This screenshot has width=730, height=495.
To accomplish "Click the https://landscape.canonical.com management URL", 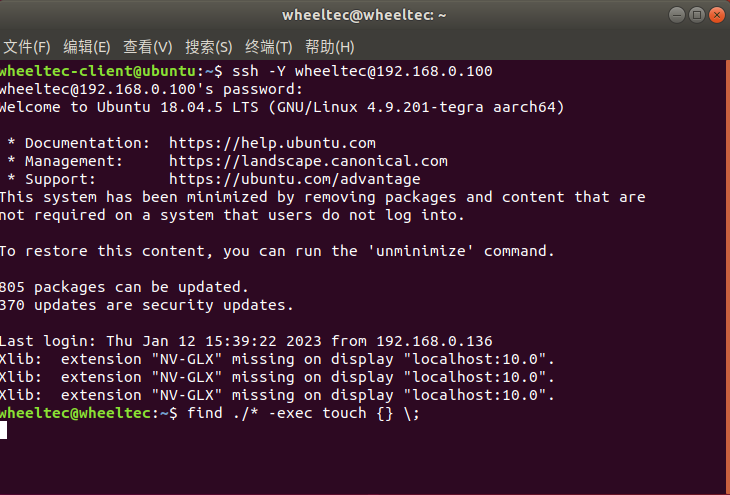I will tap(308, 161).
